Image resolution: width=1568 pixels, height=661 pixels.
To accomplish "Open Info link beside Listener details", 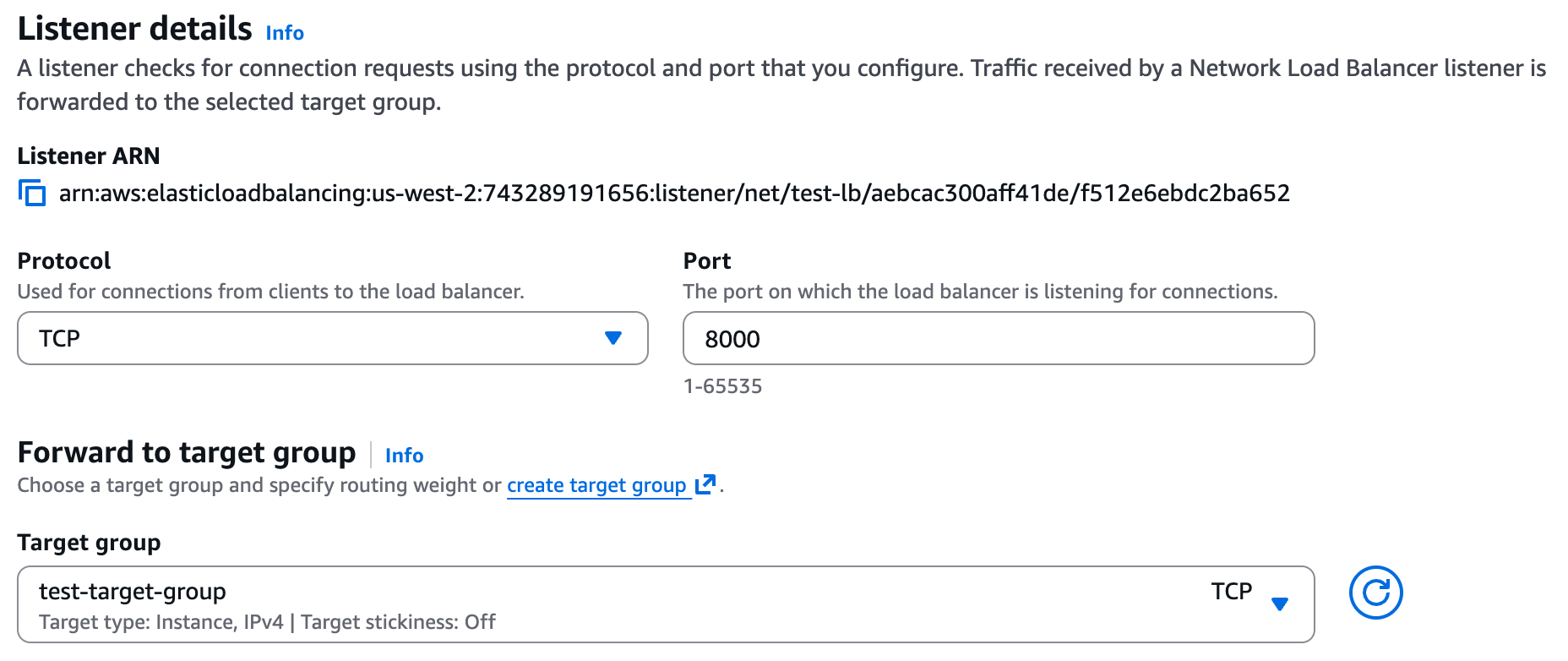I will 285,33.
